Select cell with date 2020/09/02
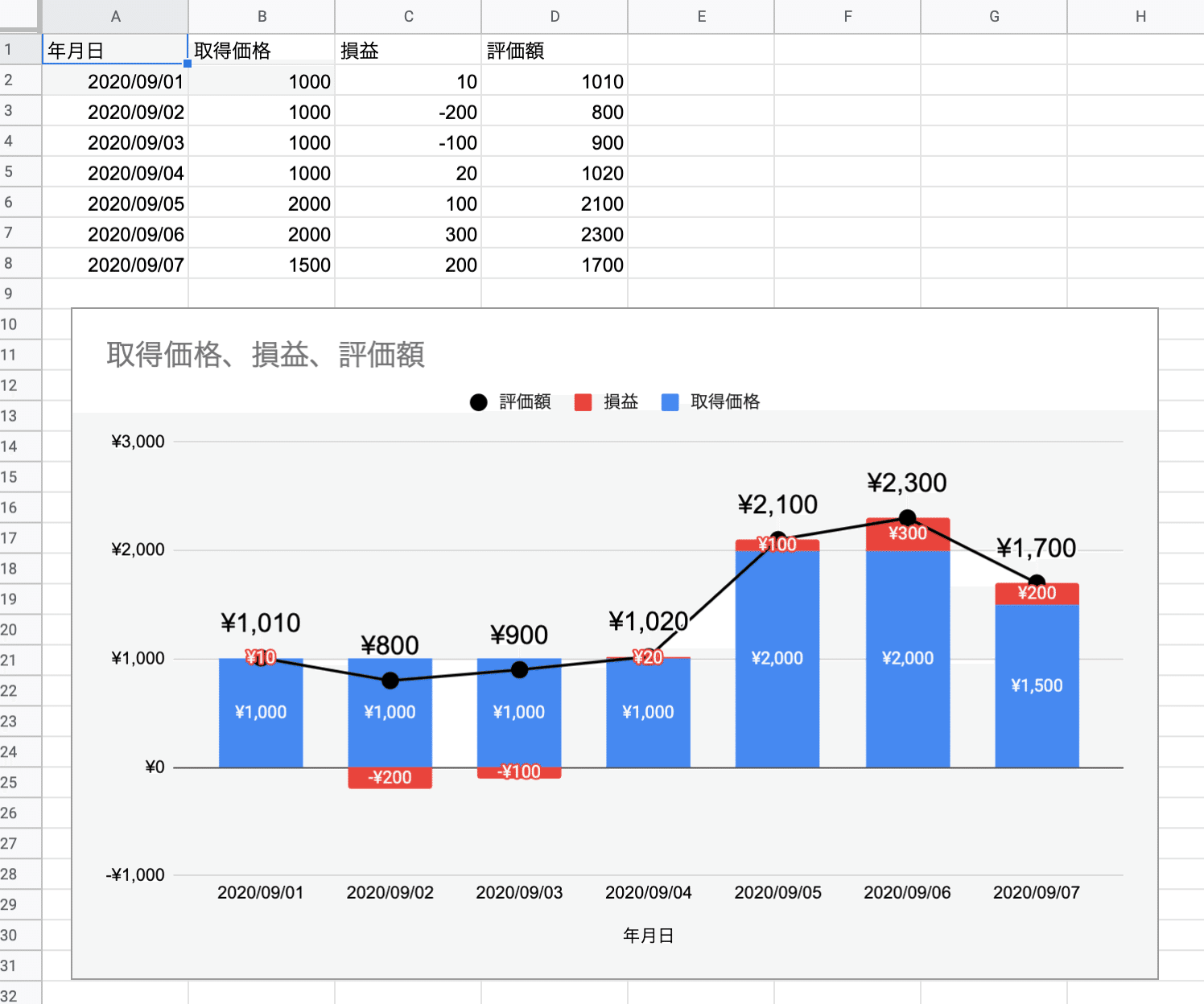This screenshot has height=1004, width=1204. pos(115,112)
